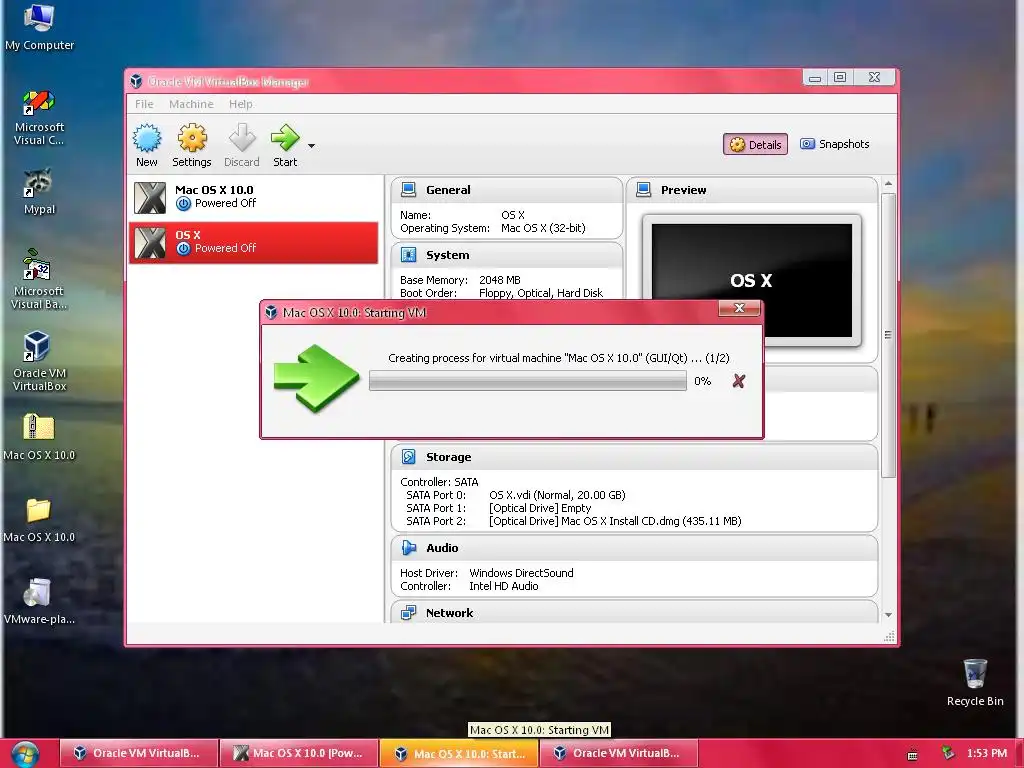Screen dimensions: 1024x768
Task: Click the green tray icon beside clock
Action: [948, 753]
